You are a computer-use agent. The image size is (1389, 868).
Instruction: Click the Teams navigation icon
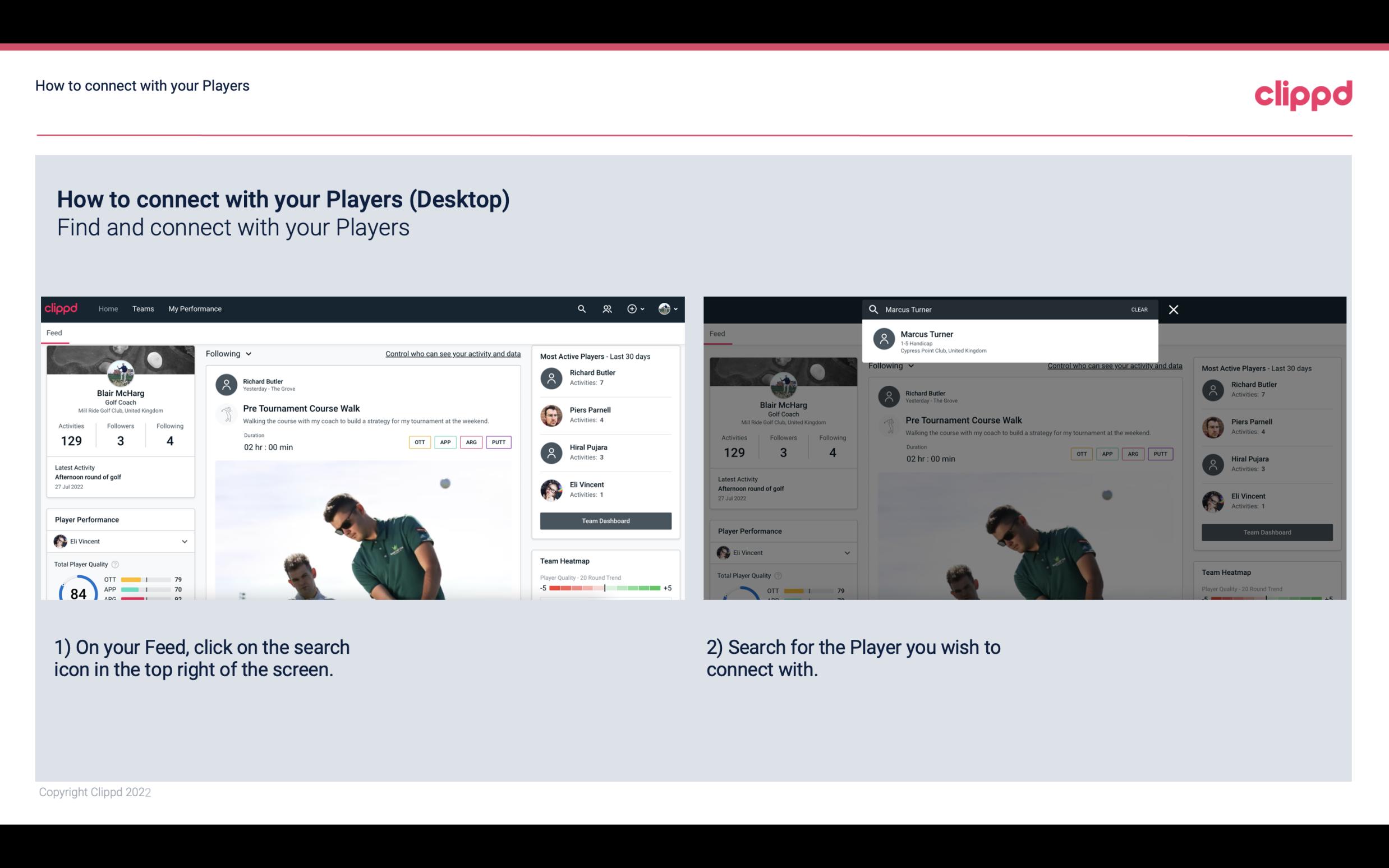click(143, 308)
